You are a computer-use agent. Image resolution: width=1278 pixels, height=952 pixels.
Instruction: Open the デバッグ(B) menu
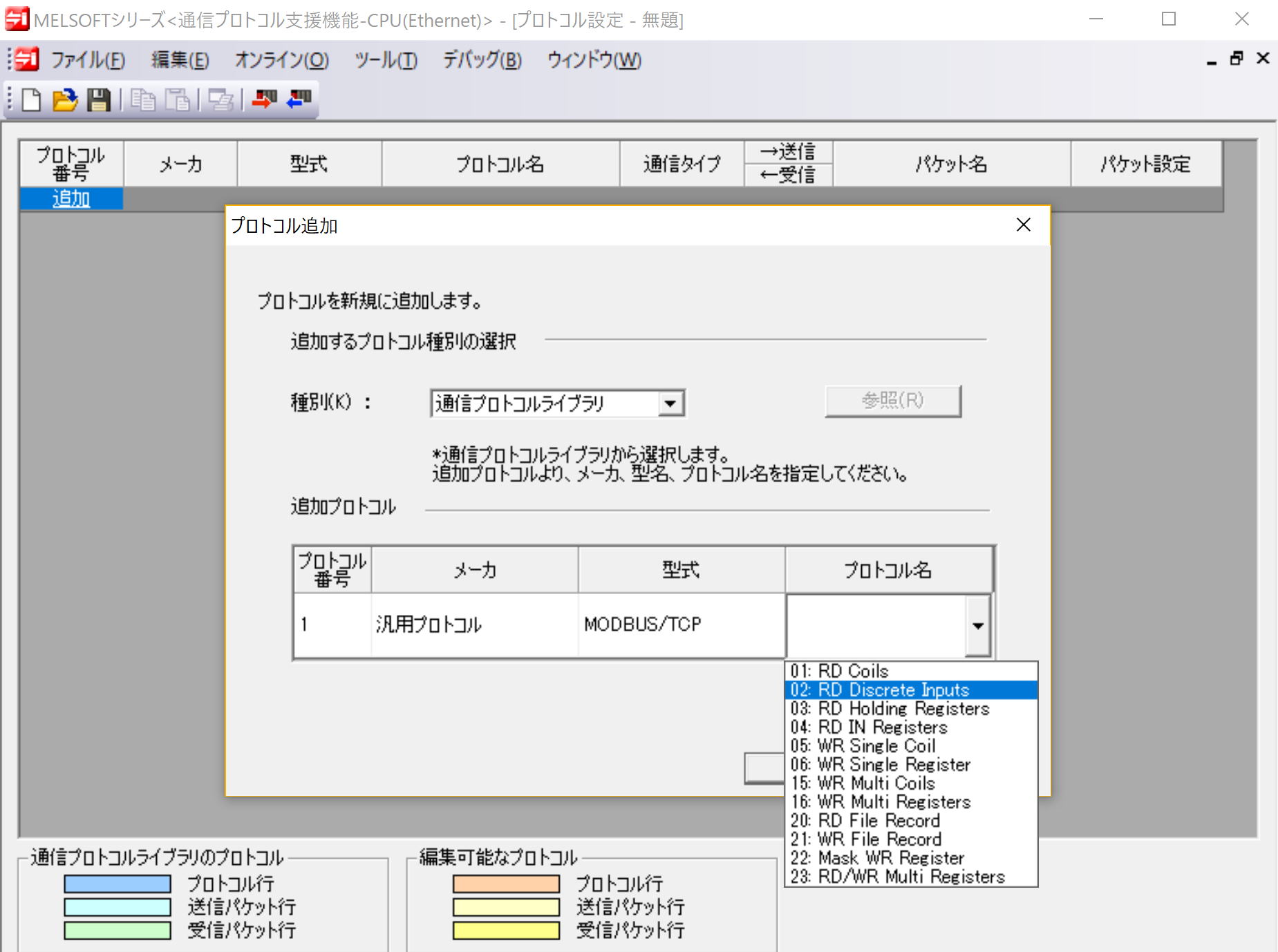tap(482, 61)
